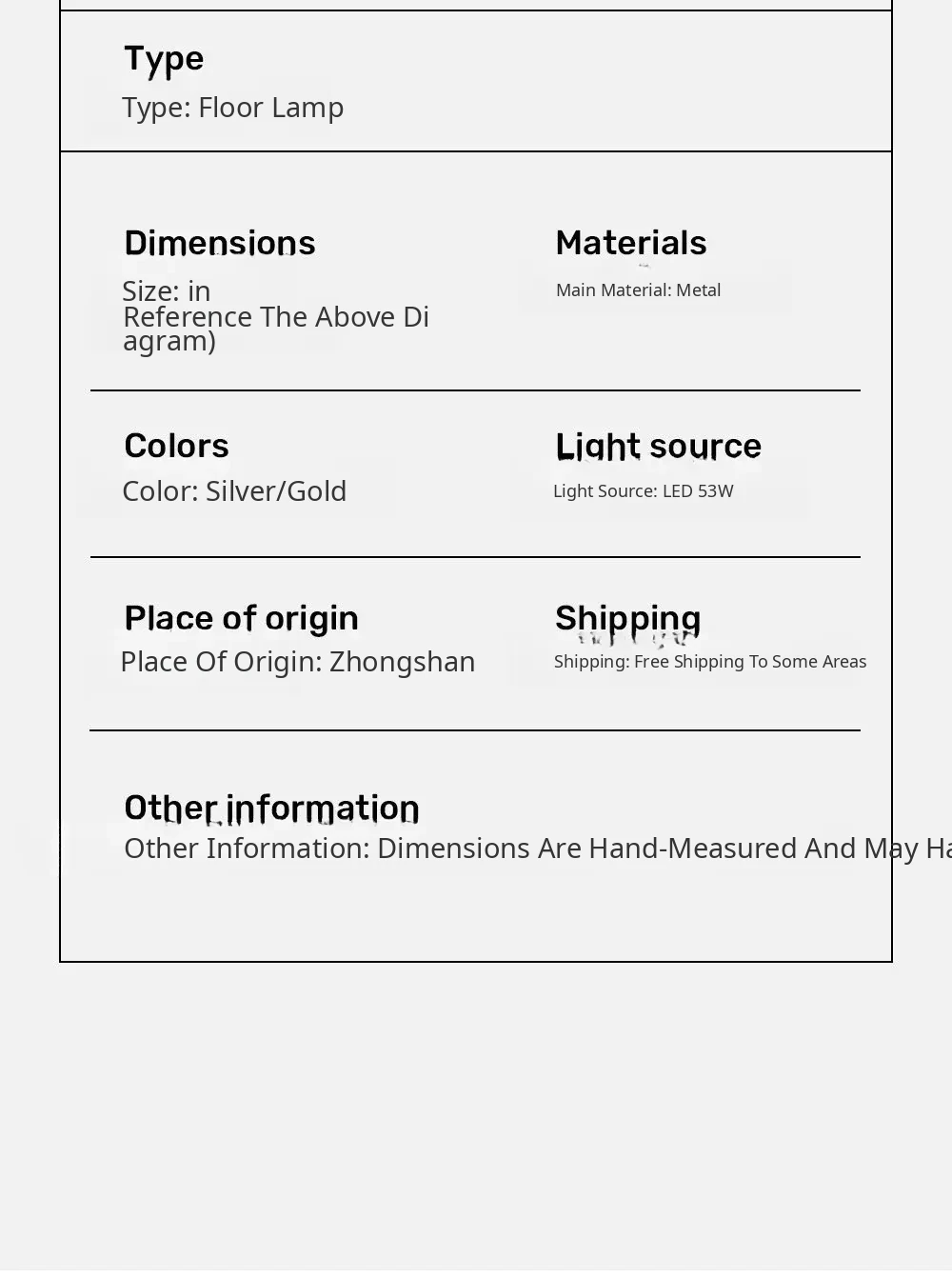Click 'Shipping: Free Shipping To Some Areas'
This screenshot has height=1278, width=952.
pyautogui.click(x=709, y=662)
